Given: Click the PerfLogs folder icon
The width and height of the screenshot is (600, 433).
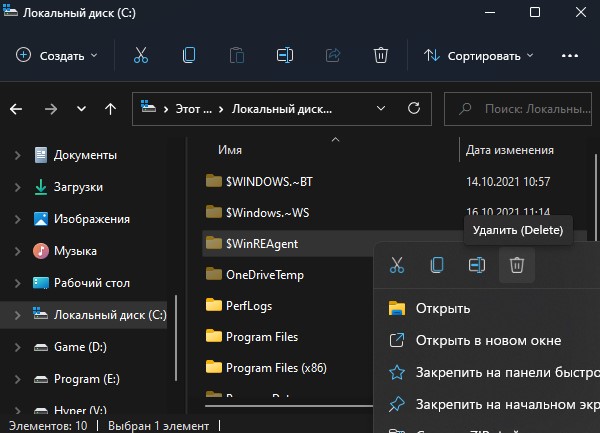Looking at the screenshot, I should tap(214, 305).
